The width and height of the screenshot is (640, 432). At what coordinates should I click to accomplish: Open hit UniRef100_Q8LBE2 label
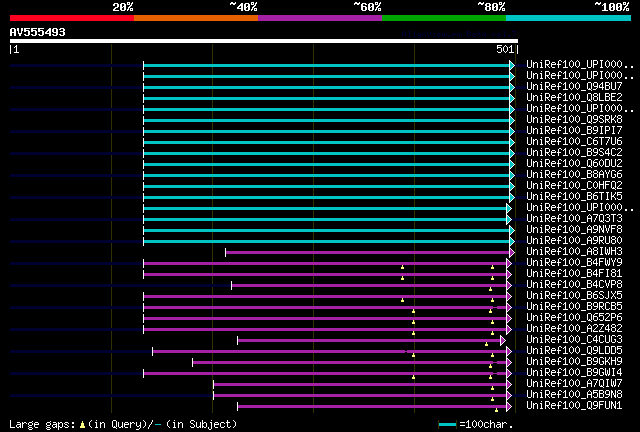coord(574,97)
